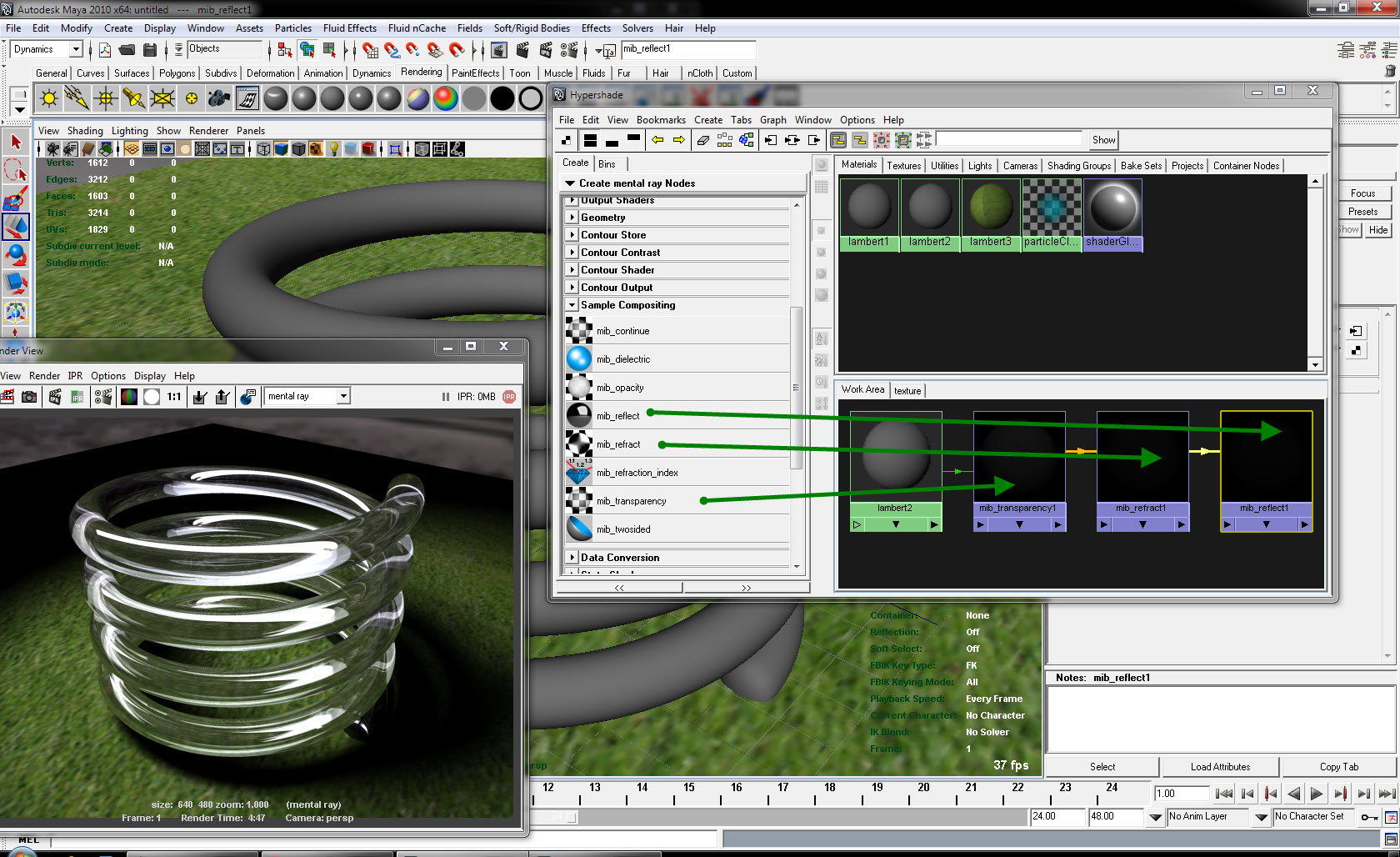Switch to the Textures tab

pos(903,166)
